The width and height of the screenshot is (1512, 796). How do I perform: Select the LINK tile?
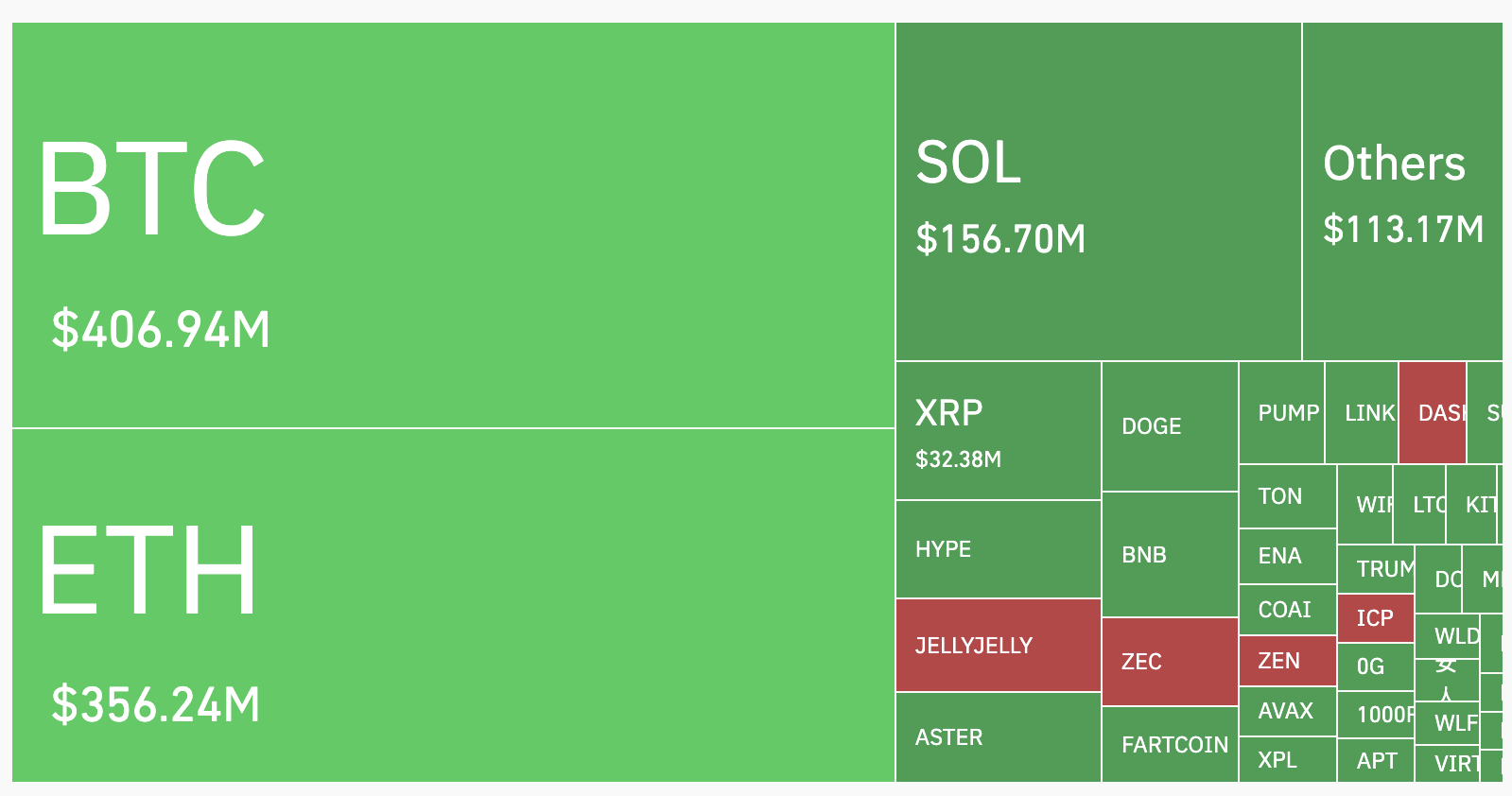click(1362, 413)
